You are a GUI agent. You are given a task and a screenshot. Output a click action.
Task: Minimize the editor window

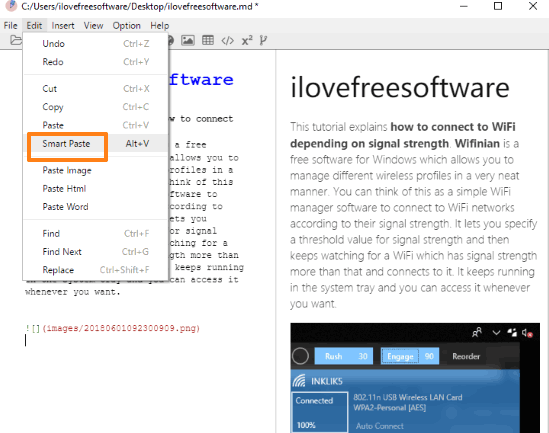coord(464,6)
